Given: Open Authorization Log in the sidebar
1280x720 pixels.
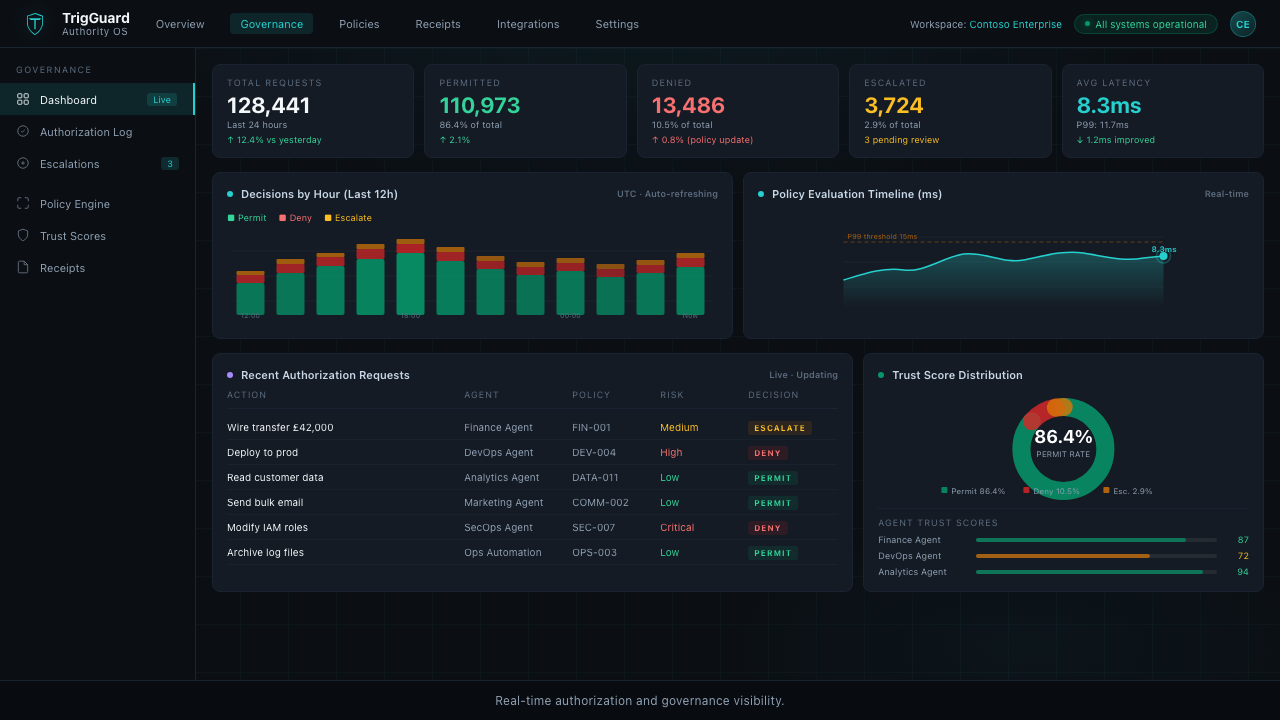Looking at the screenshot, I should [x=97, y=132].
